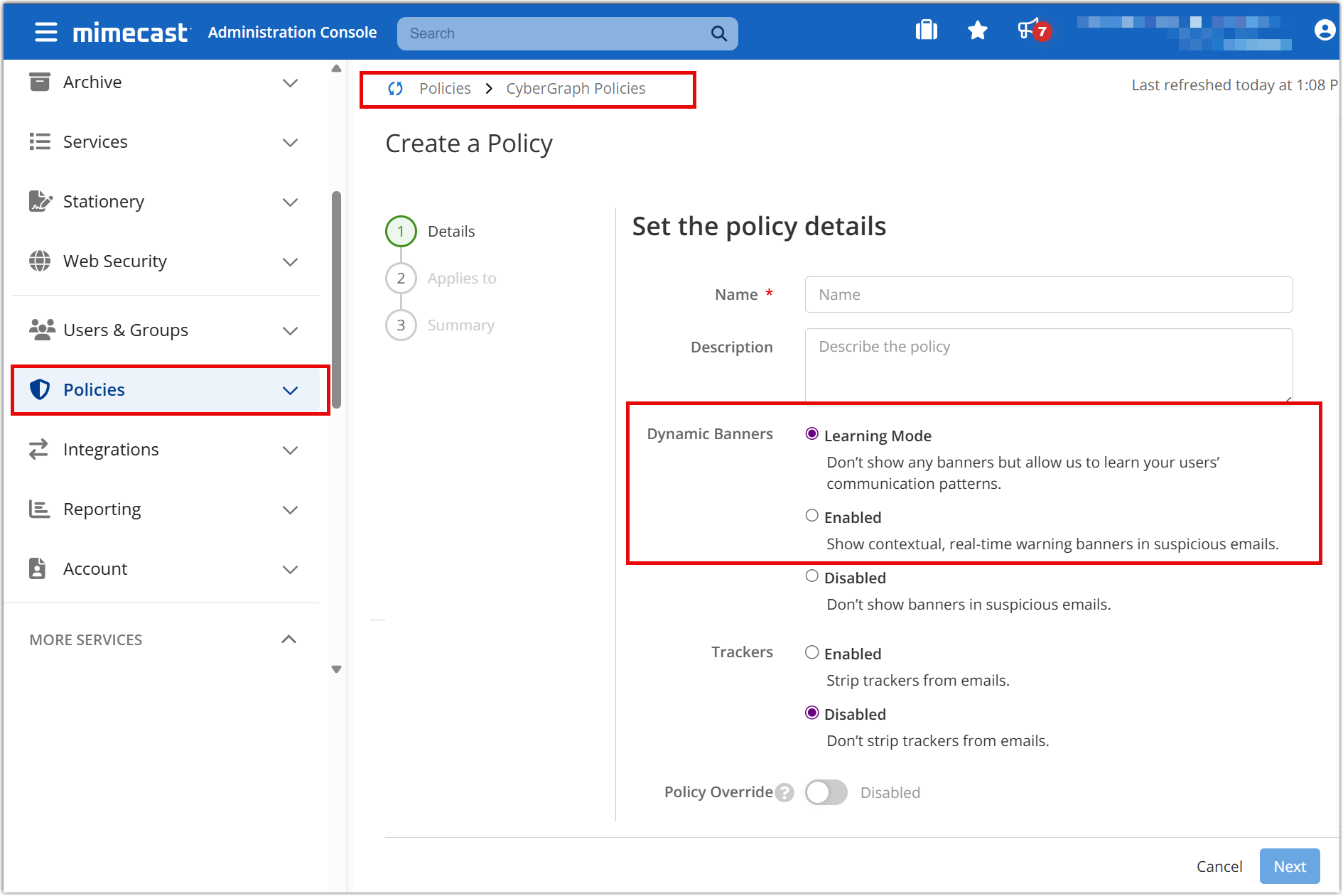This screenshot has height=896, width=1343.
Task: Open the Users & Groups menu item
Action: pyautogui.click(x=126, y=330)
